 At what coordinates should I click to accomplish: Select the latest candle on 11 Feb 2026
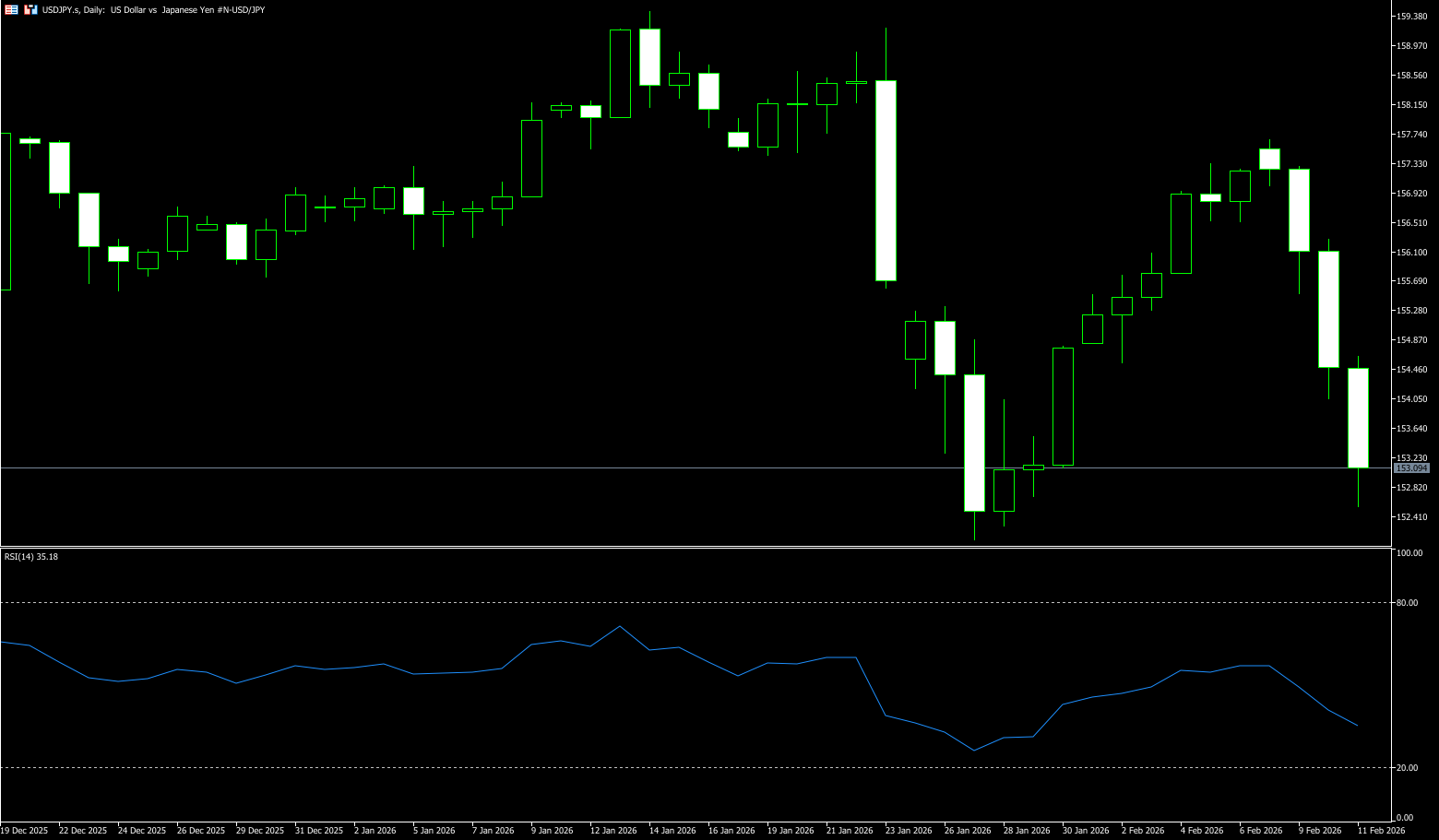click(x=1358, y=418)
